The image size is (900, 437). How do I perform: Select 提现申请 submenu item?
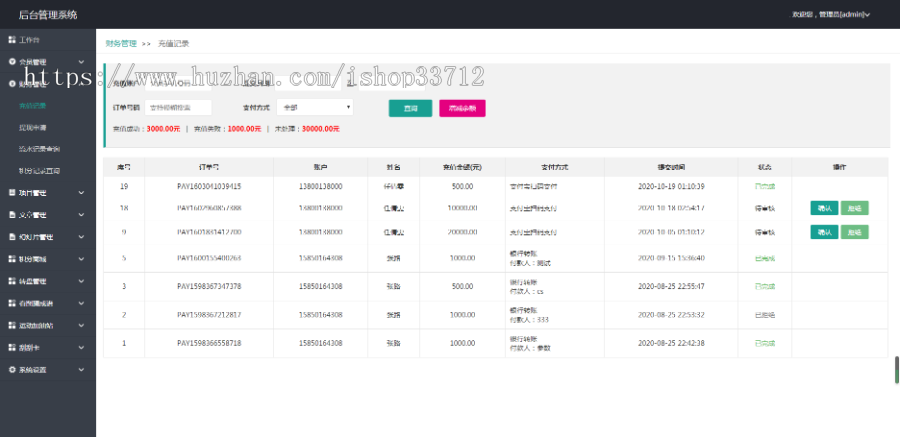pos(32,127)
